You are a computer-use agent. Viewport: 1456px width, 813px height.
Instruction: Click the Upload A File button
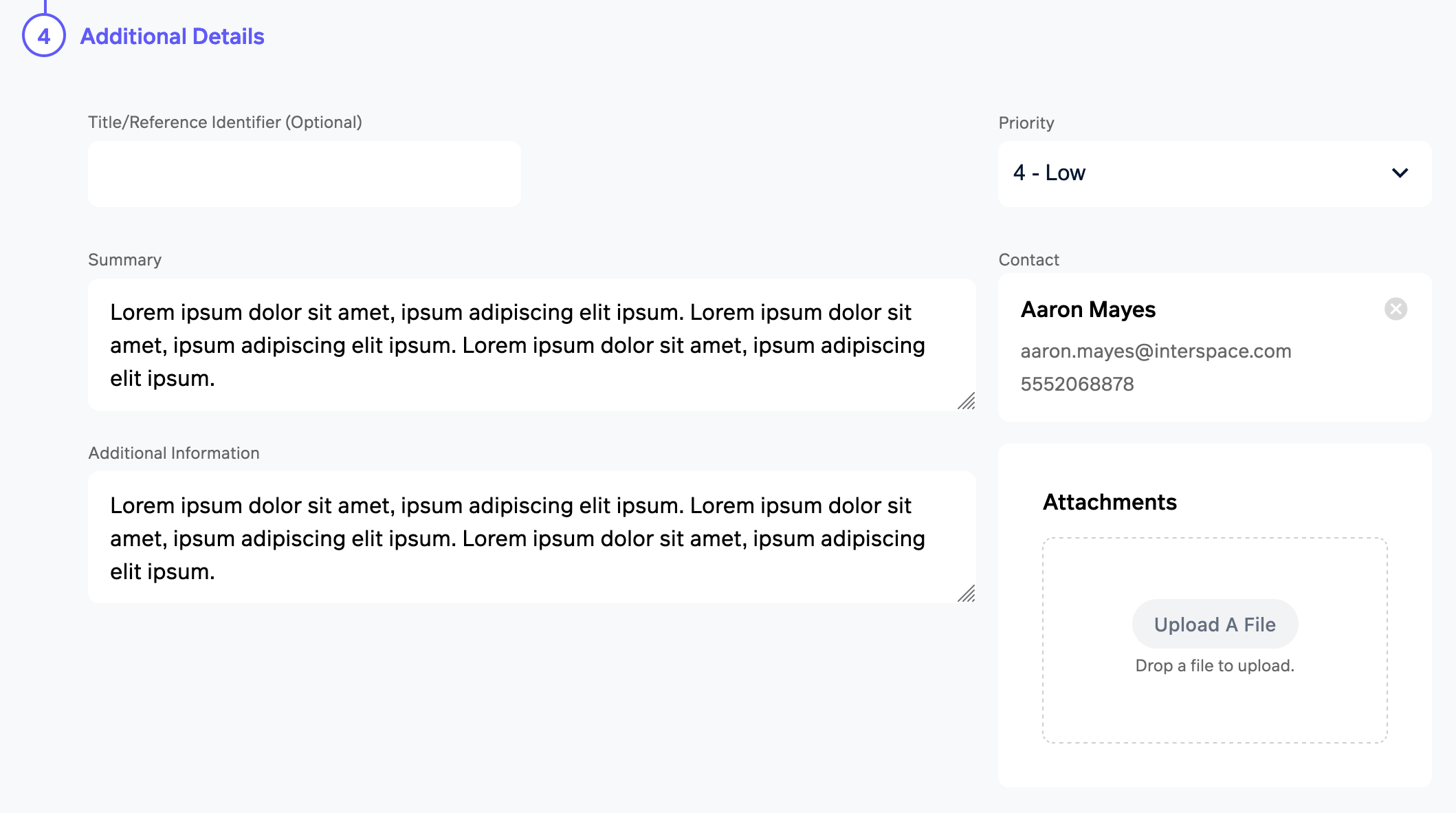coord(1215,625)
